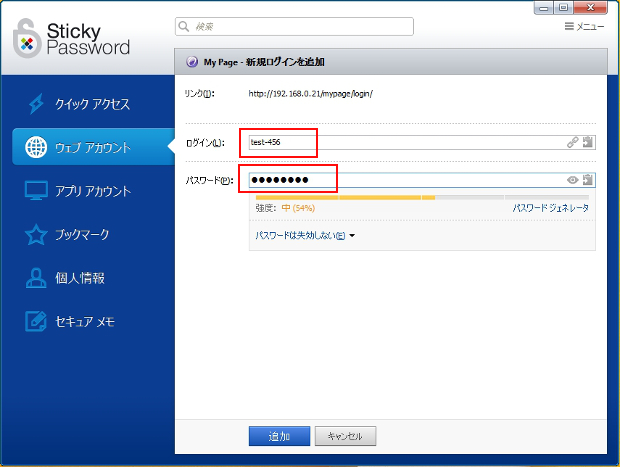Click the My Page purple globe icon
Screen dimensions: 620x467
[x=192, y=62]
